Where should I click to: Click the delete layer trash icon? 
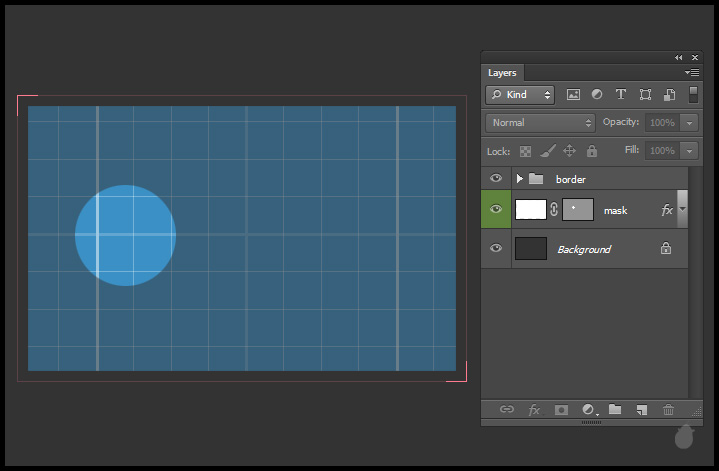669,409
